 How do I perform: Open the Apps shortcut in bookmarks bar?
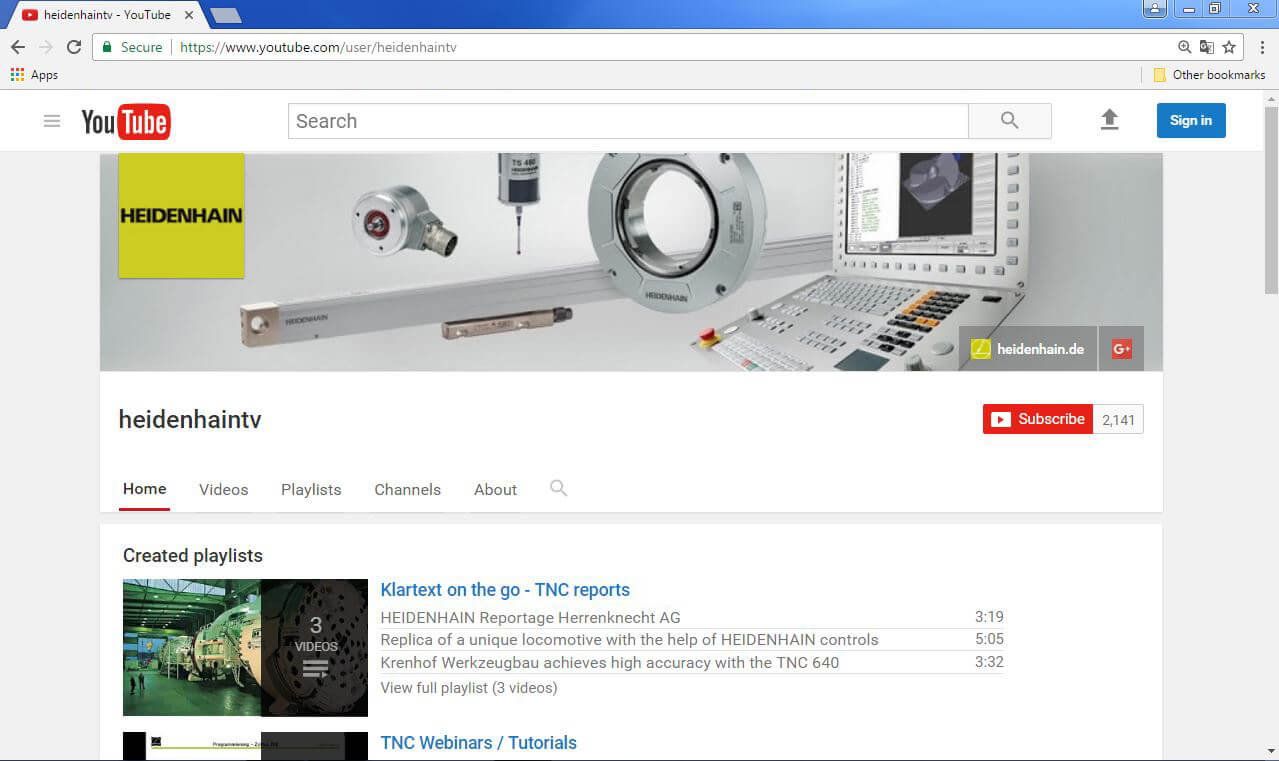point(34,75)
